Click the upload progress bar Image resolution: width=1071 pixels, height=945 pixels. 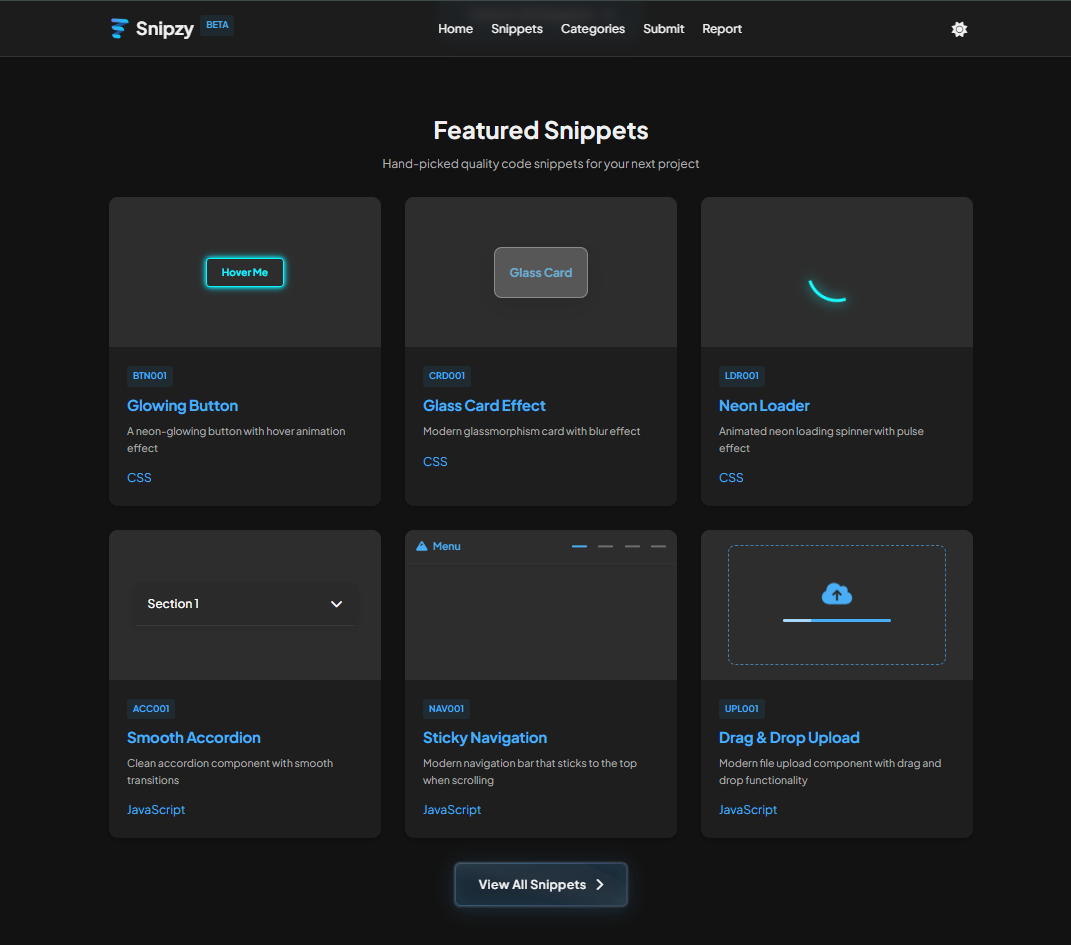point(837,621)
